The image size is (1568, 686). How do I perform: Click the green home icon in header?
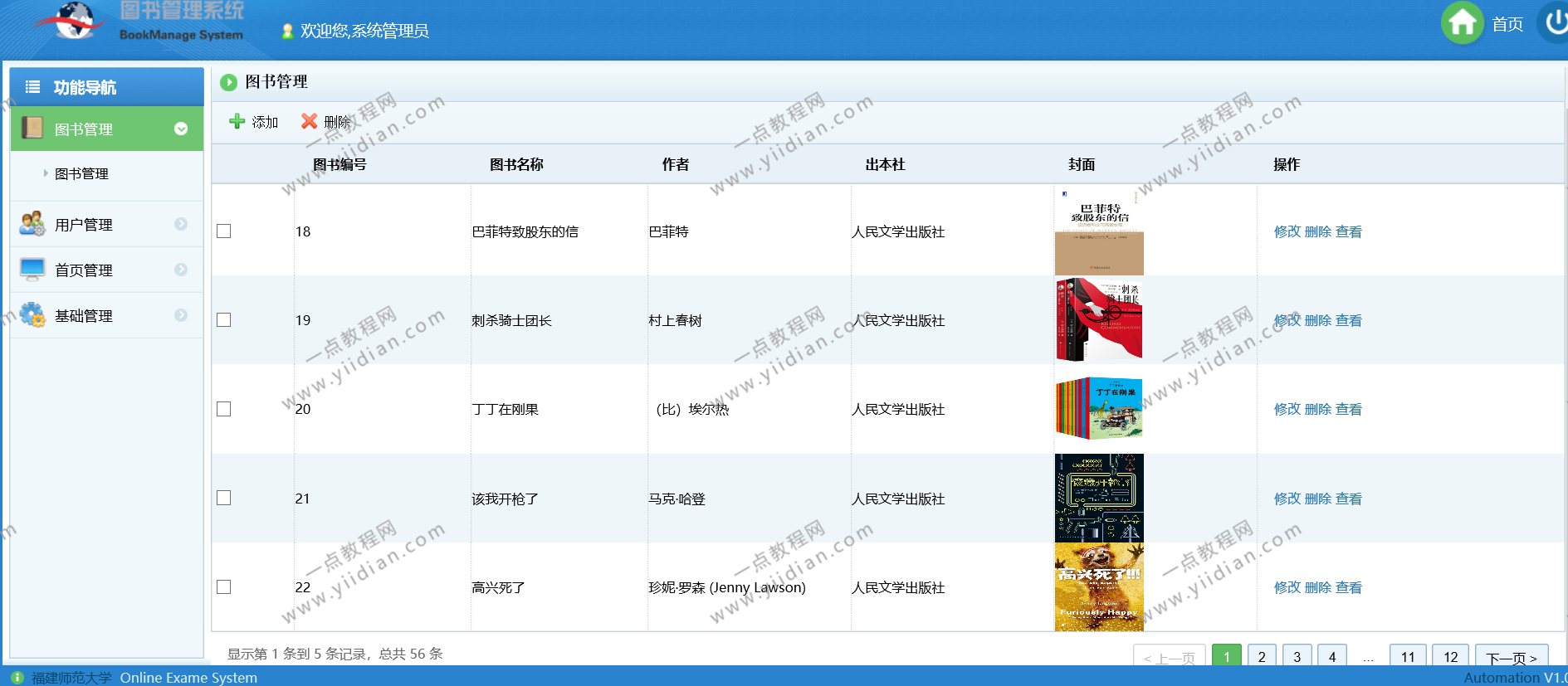coord(1462,23)
